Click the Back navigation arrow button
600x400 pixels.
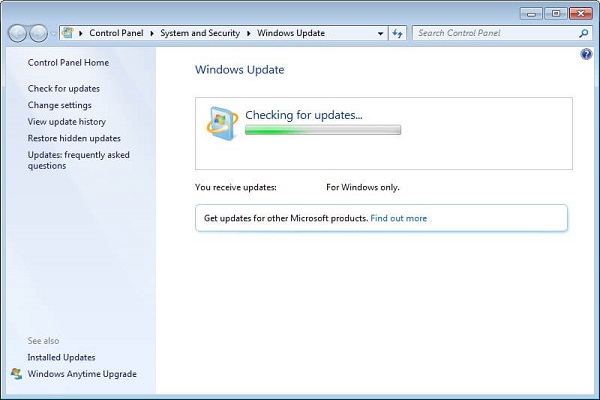tap(17, 33)
